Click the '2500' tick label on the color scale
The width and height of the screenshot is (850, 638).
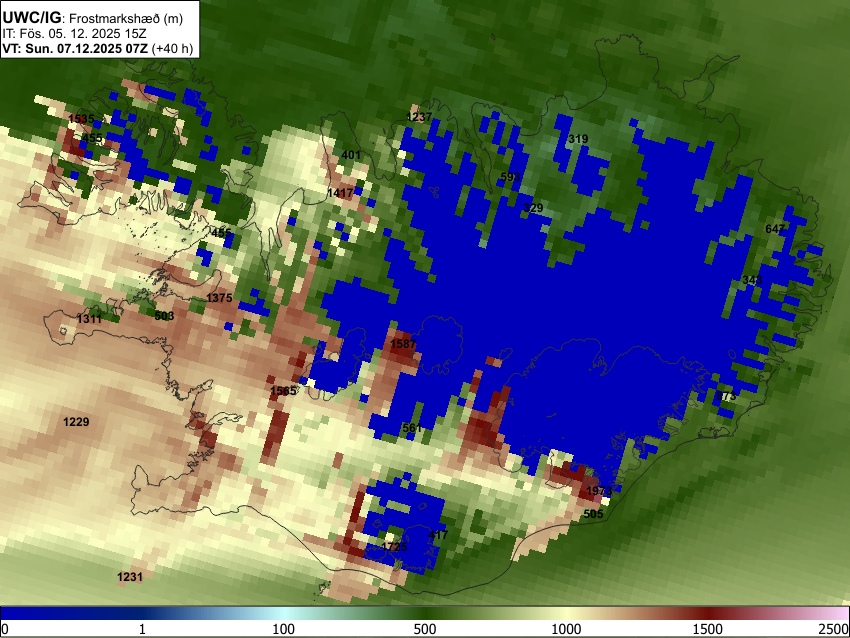[834, 629]
